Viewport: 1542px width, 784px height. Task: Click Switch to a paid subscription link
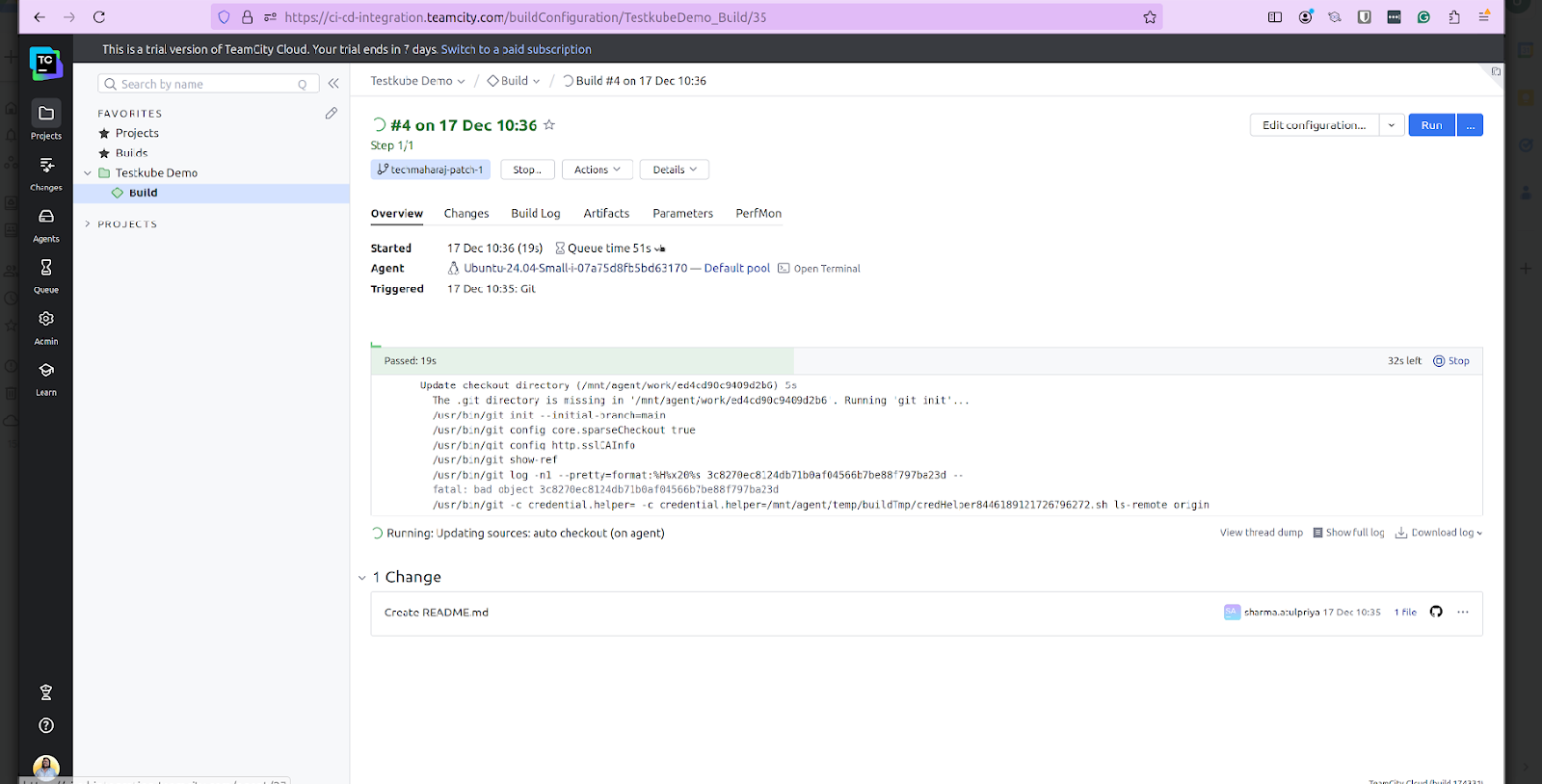[x=517, y=49]
